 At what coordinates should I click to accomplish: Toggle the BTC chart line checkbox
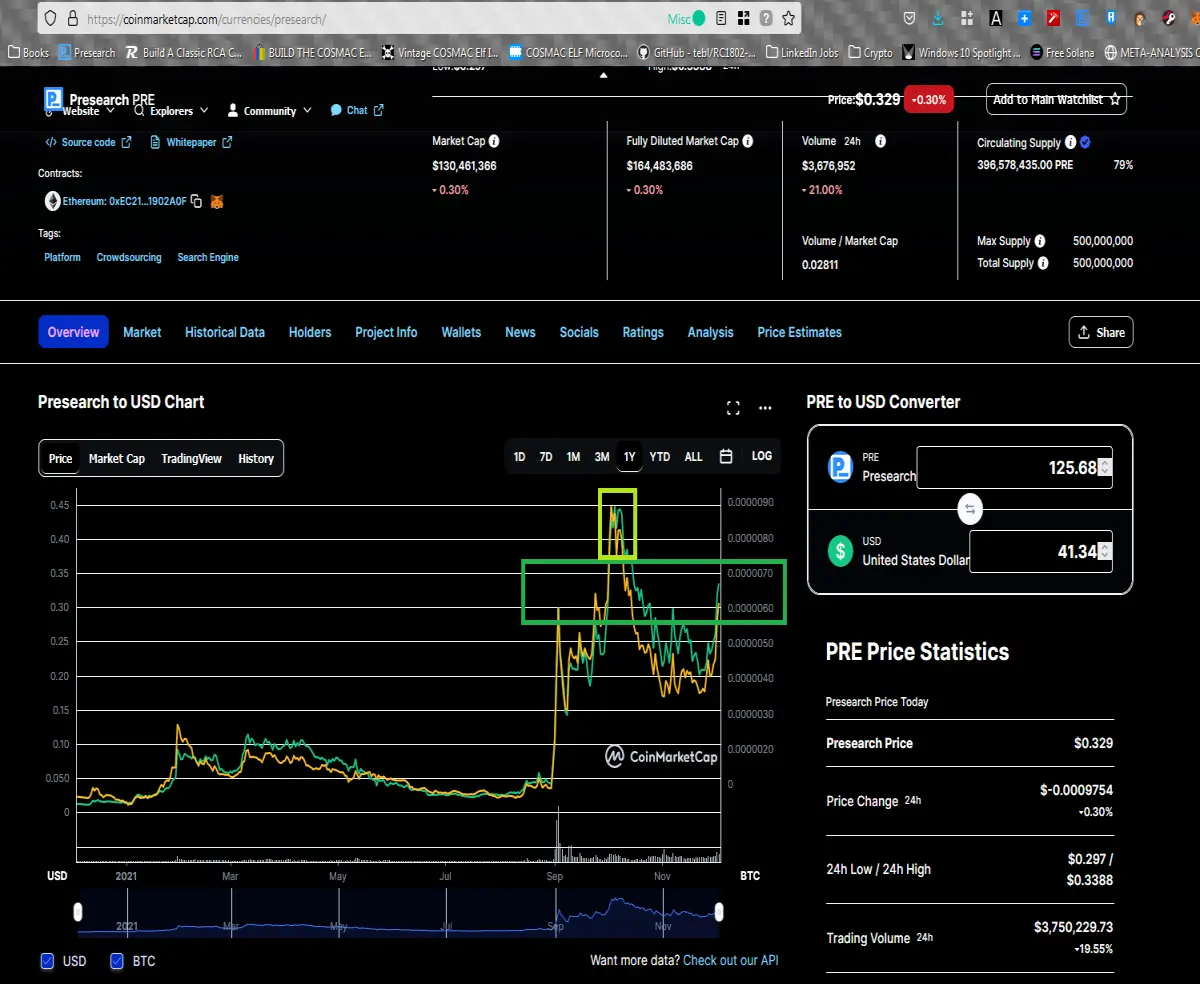[117, 961]
